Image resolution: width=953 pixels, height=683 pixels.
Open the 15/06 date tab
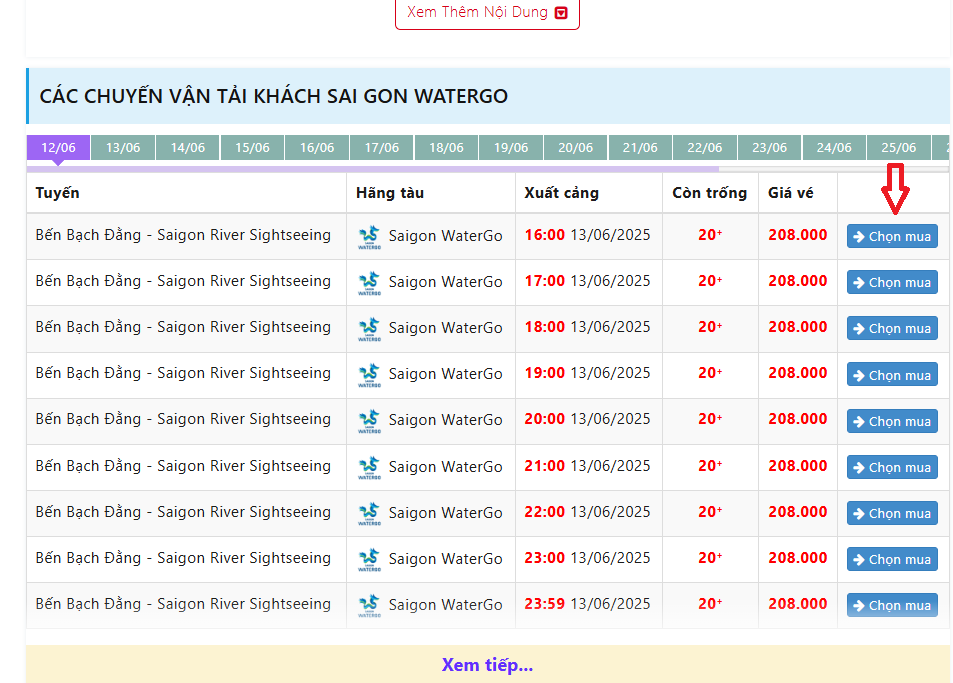coord(252,148)
